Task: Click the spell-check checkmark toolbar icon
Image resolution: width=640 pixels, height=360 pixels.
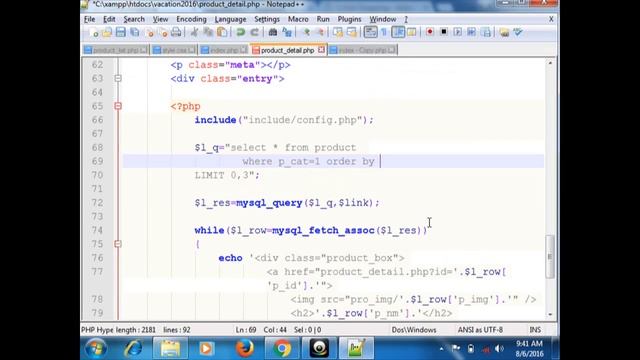Action: click(518, 32)
